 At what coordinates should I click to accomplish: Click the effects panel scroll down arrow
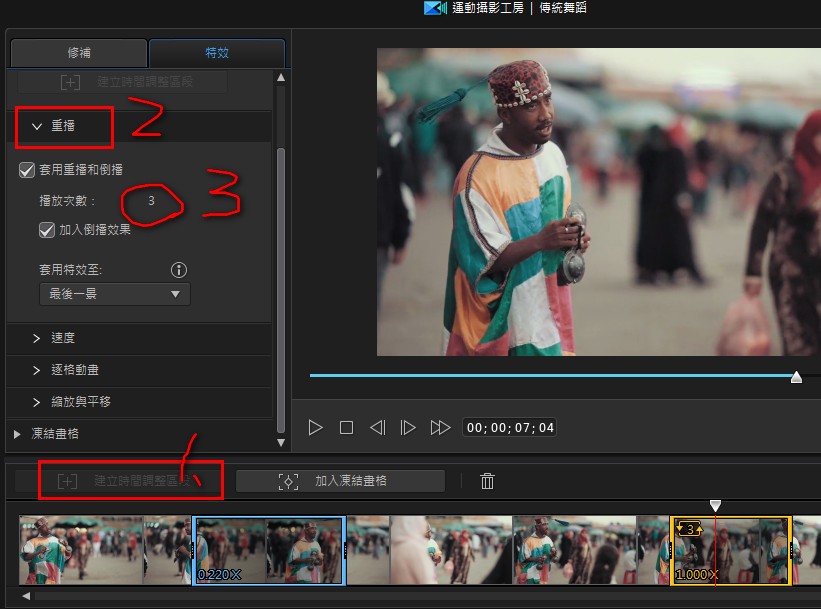[x=281, y=442]
